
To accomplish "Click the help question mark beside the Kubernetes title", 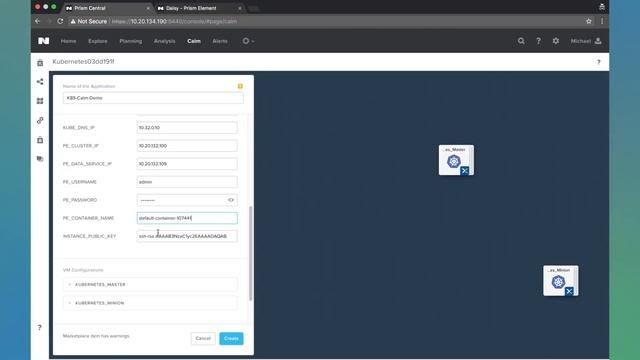I will 599,62.
